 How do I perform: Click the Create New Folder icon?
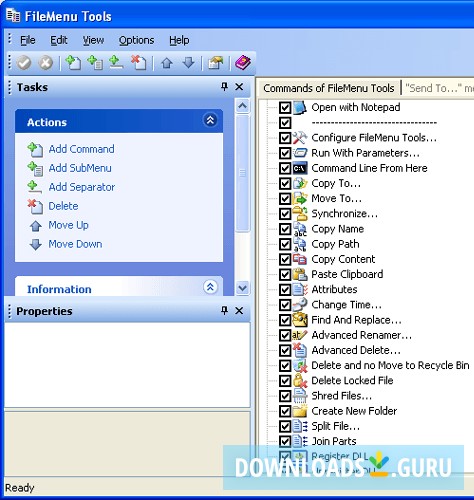[300, 411]
